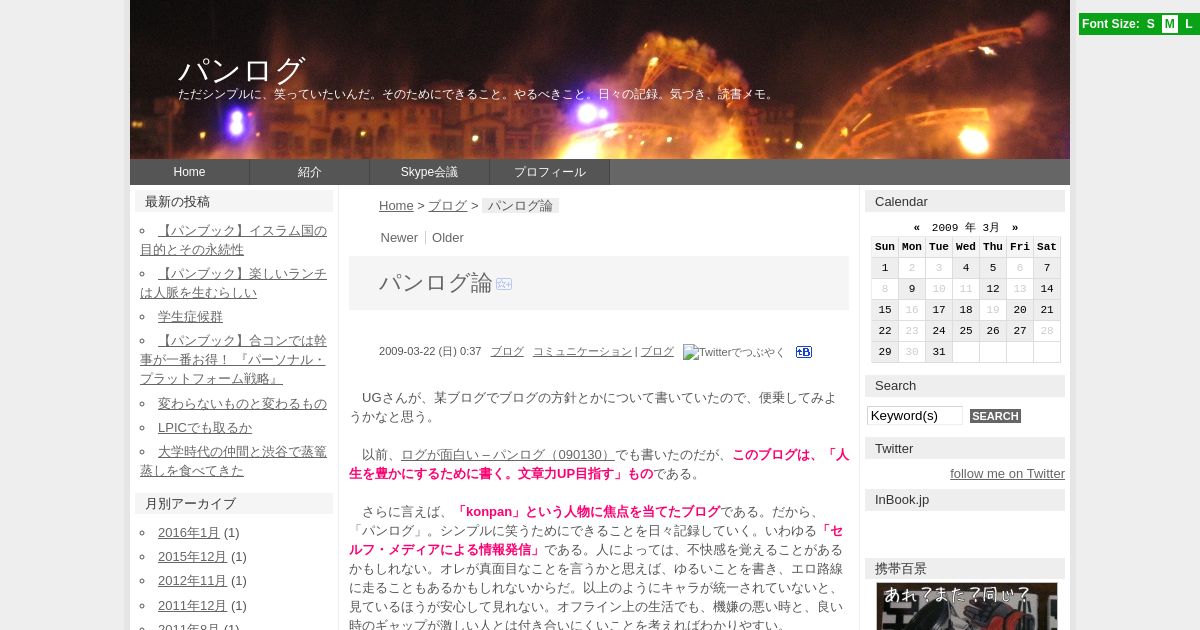This screenshot has width=1200, height=630.
Task: Set font size to large L
Action: point(1189,24)
